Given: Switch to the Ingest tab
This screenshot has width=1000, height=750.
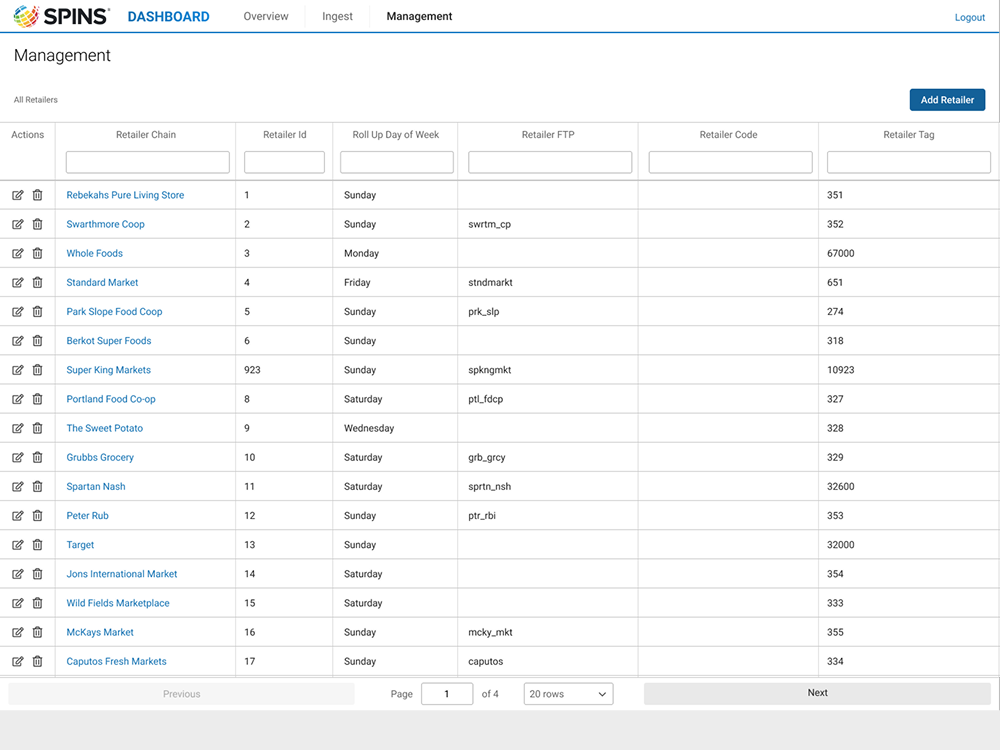Looking at the screenshot, I should pyautogui.click(x=337, y=17).
